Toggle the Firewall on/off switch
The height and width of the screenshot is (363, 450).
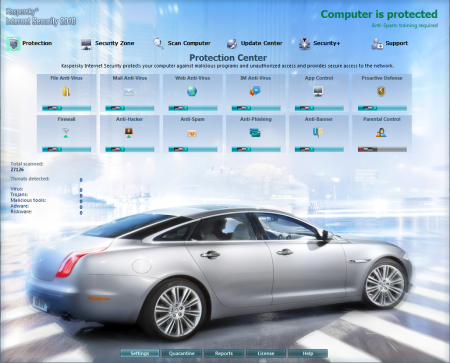point(67,149)
